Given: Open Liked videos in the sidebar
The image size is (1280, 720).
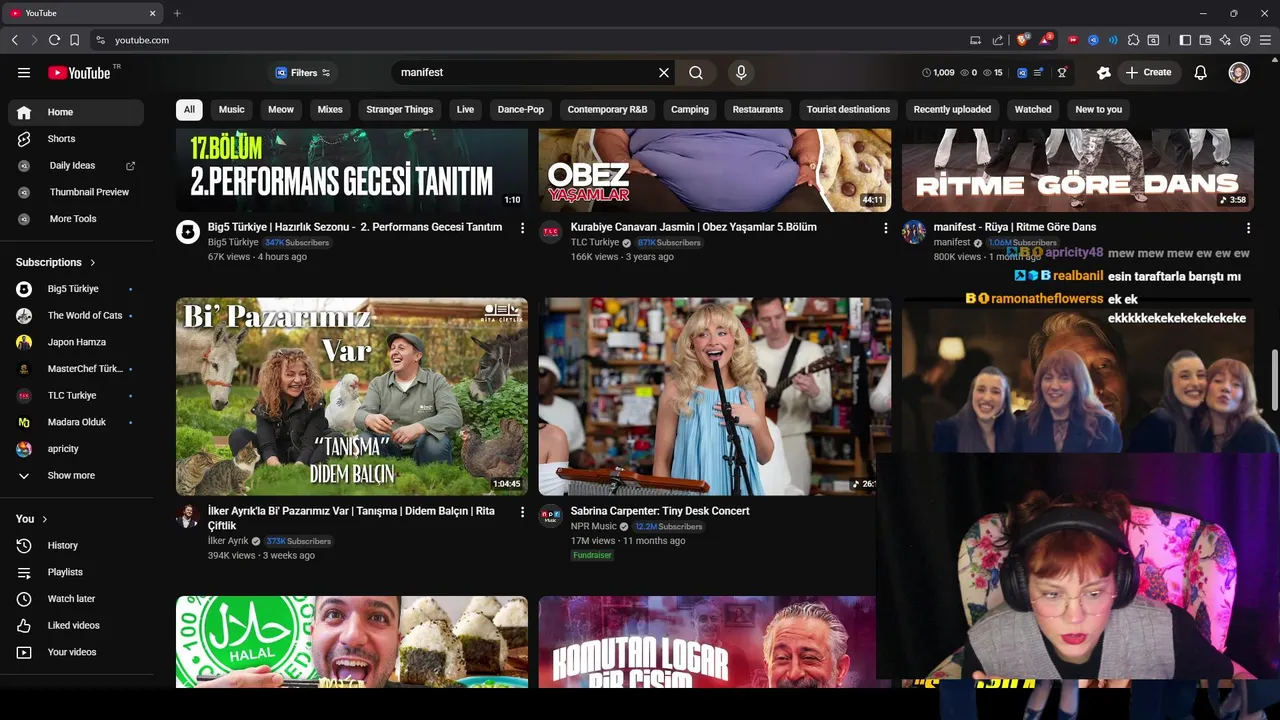Looking at the screenshot, I should (x=76, y=625).
